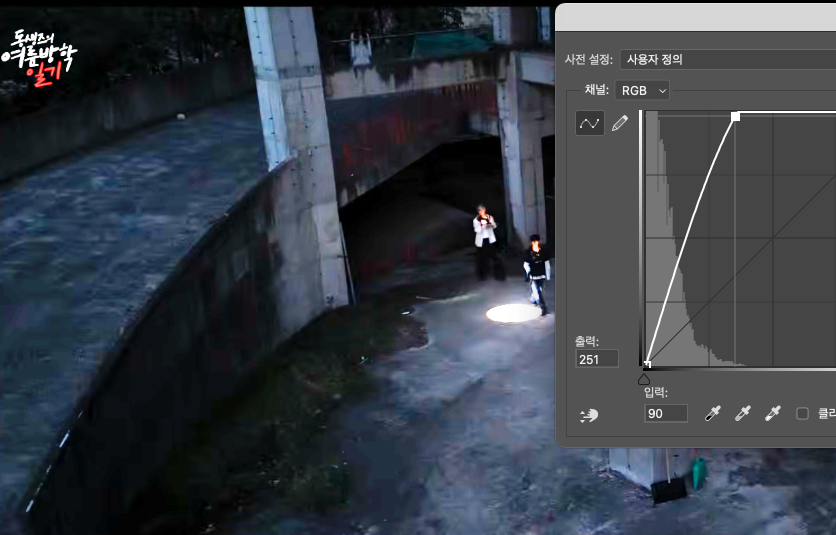The image size is (836, 535).
Task: Click the Korean title logo watermark
Action: coord(39,57)
